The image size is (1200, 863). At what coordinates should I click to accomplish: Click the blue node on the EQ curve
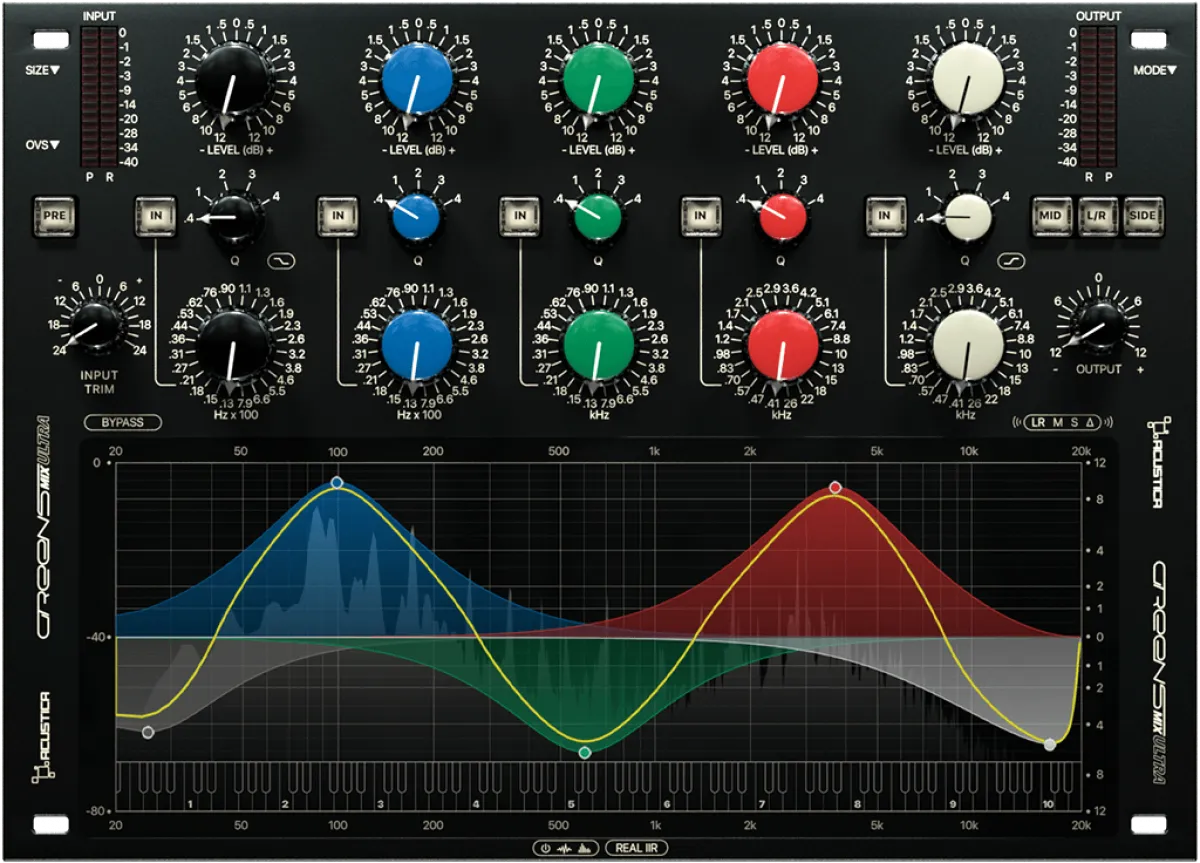coord(337,484)
